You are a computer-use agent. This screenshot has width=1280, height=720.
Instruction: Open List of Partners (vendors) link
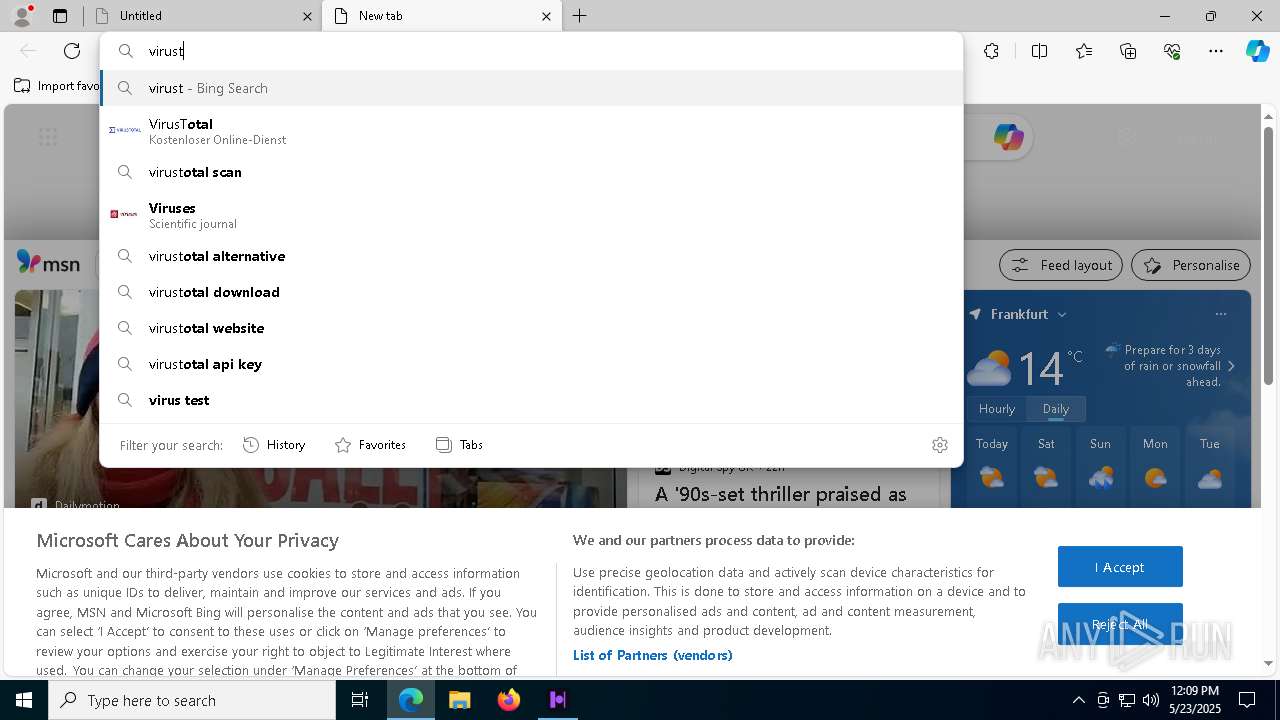tap(653, 655)
